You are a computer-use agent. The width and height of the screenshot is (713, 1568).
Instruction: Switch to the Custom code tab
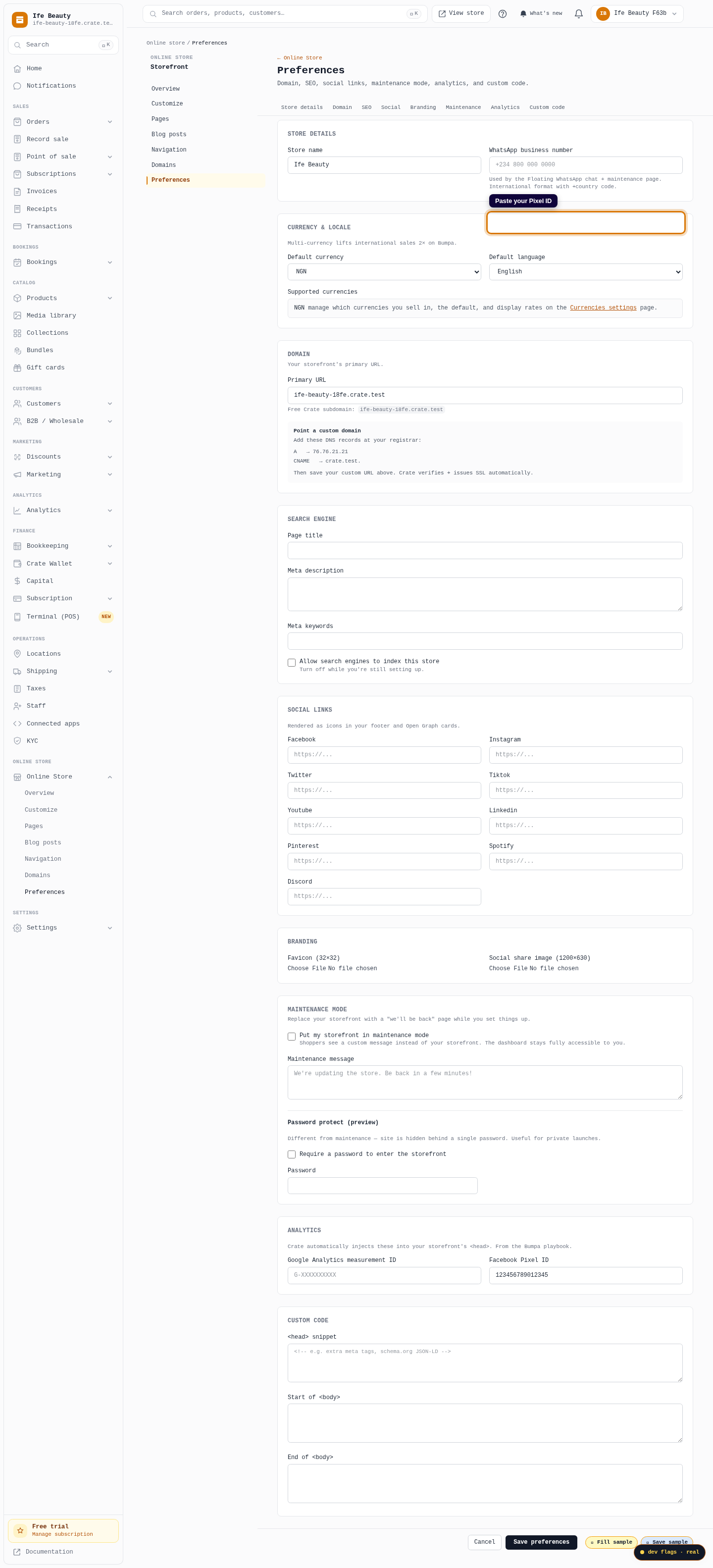click(x=547, y=107)
